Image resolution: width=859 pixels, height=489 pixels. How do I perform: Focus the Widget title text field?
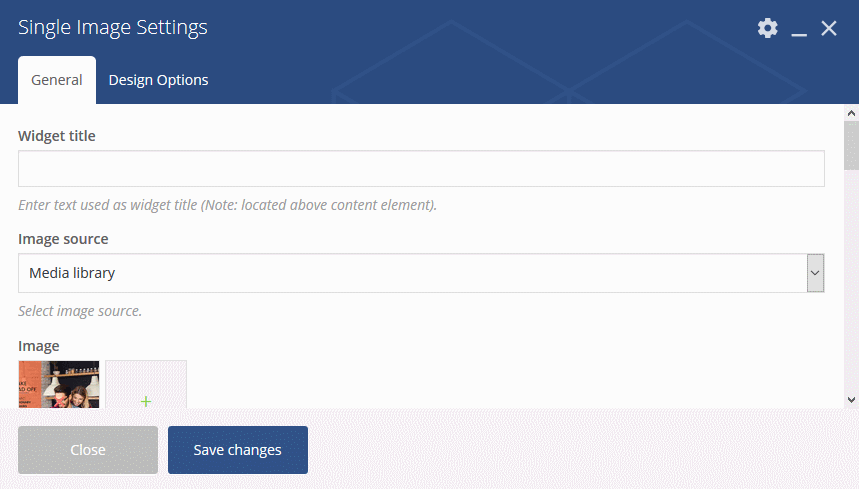coord(421,169)
